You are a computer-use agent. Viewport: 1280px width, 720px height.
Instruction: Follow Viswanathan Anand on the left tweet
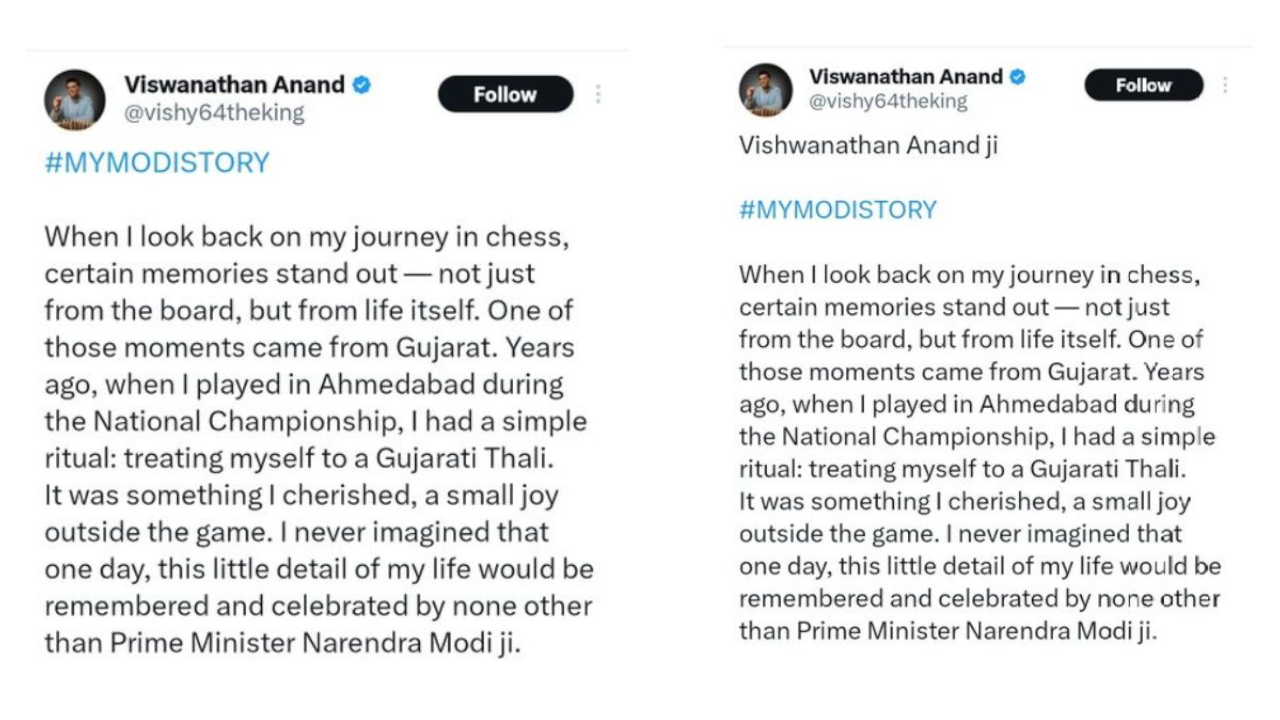pyautogui.click(x=505, y=94)
